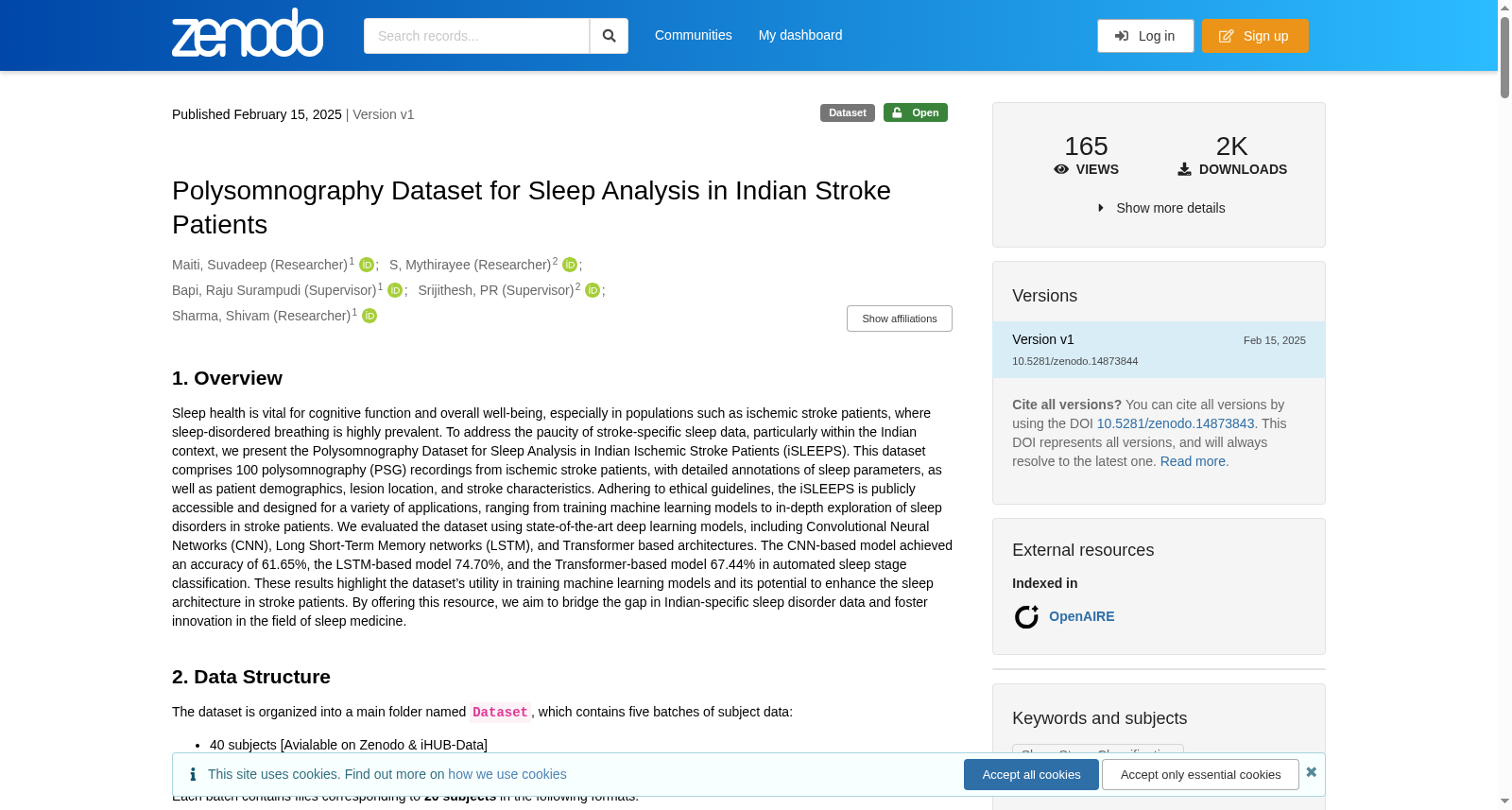Open the Communities menu item

[694, 35]
